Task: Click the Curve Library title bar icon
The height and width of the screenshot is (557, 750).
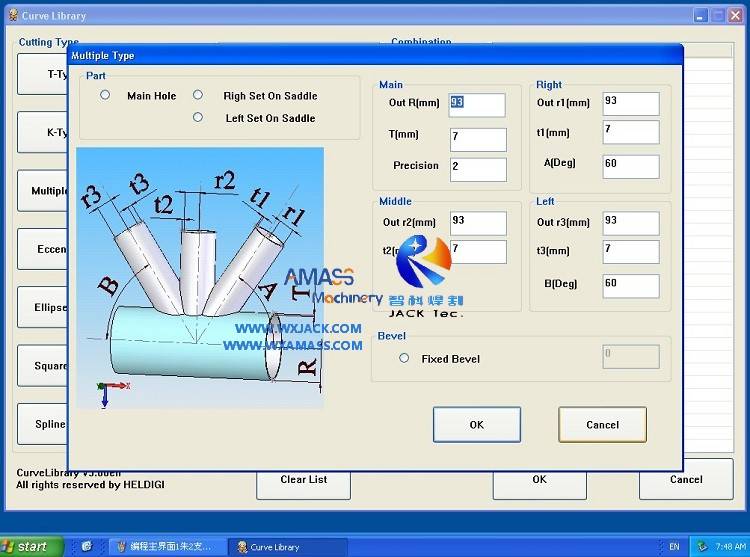Action: (x=14, y=15)
